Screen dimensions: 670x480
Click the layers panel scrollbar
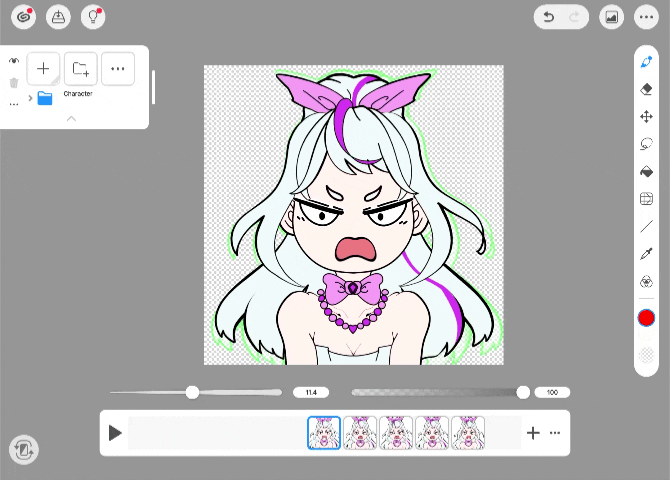[x=153, y=87]
